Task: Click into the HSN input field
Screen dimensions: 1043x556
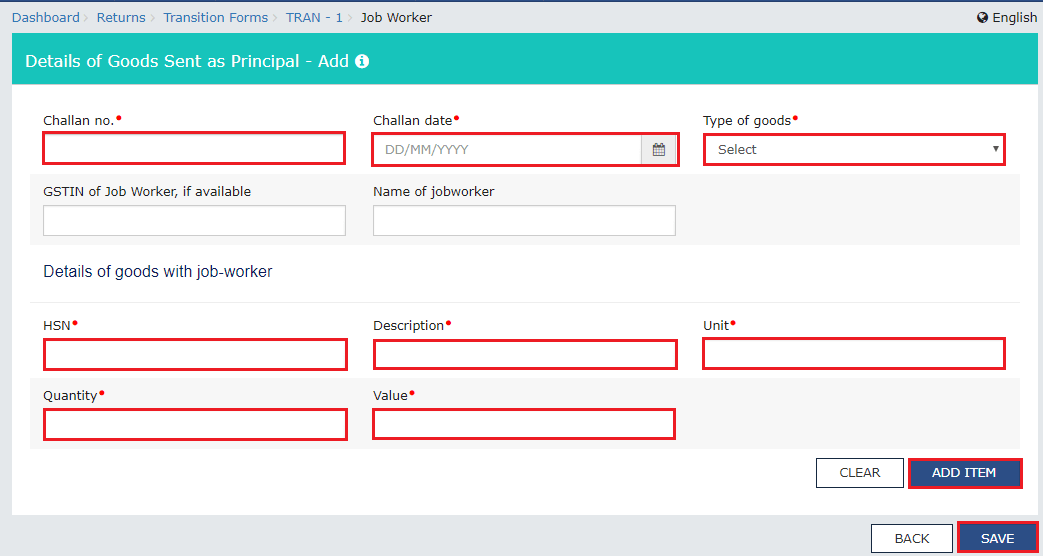Action: [x=195, y=355]
